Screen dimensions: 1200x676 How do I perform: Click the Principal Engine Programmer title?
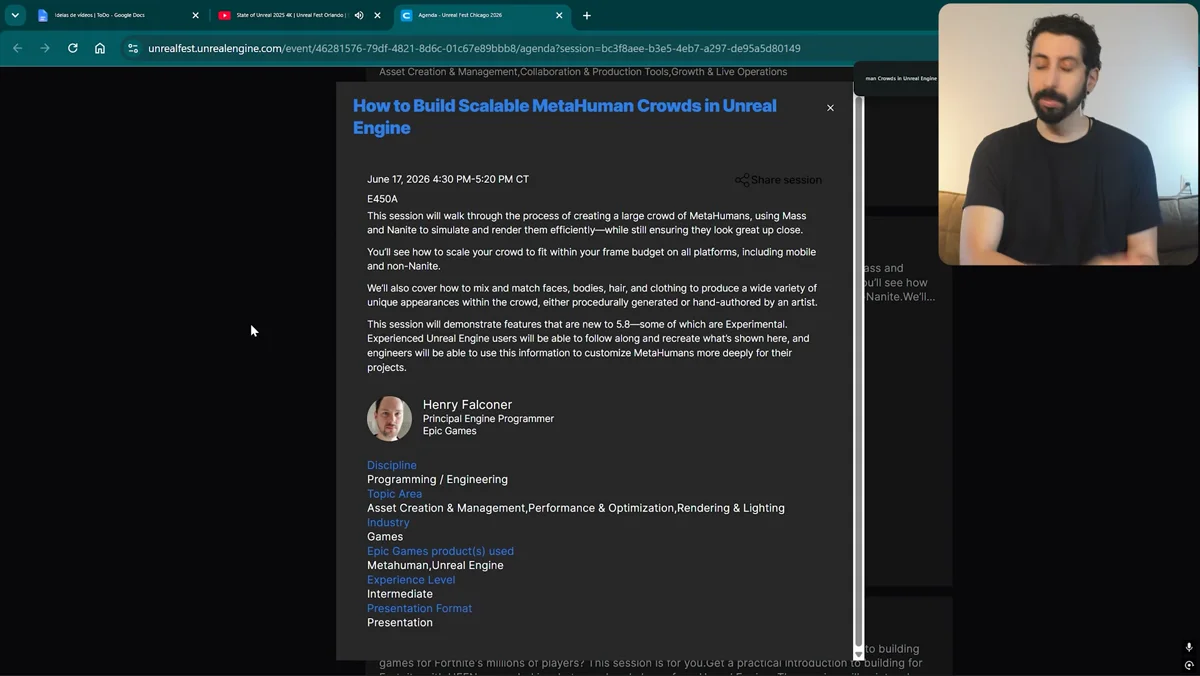point(488,419)
